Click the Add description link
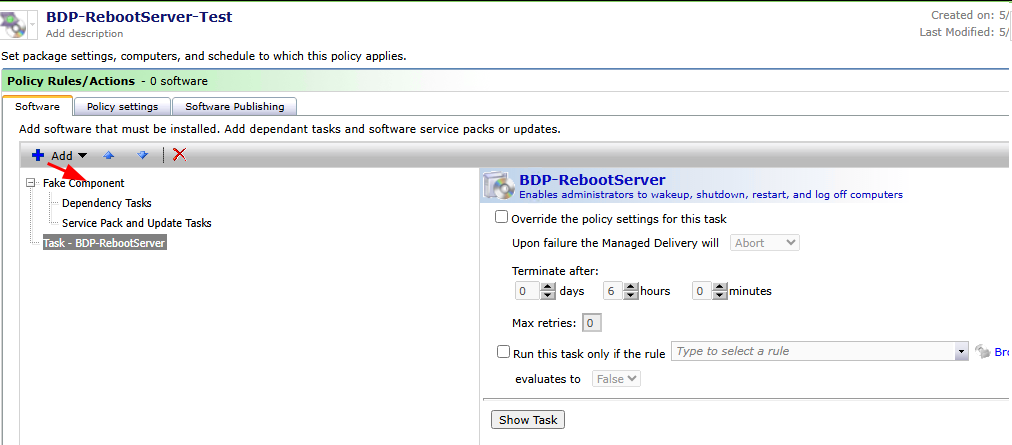The image size is (1012, 445). (x=85, y=34)
